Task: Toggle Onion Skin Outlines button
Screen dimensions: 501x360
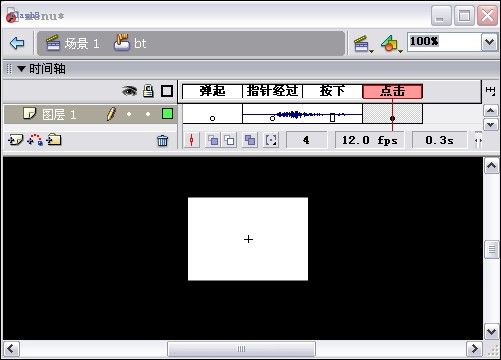Action: coord(230,140)
